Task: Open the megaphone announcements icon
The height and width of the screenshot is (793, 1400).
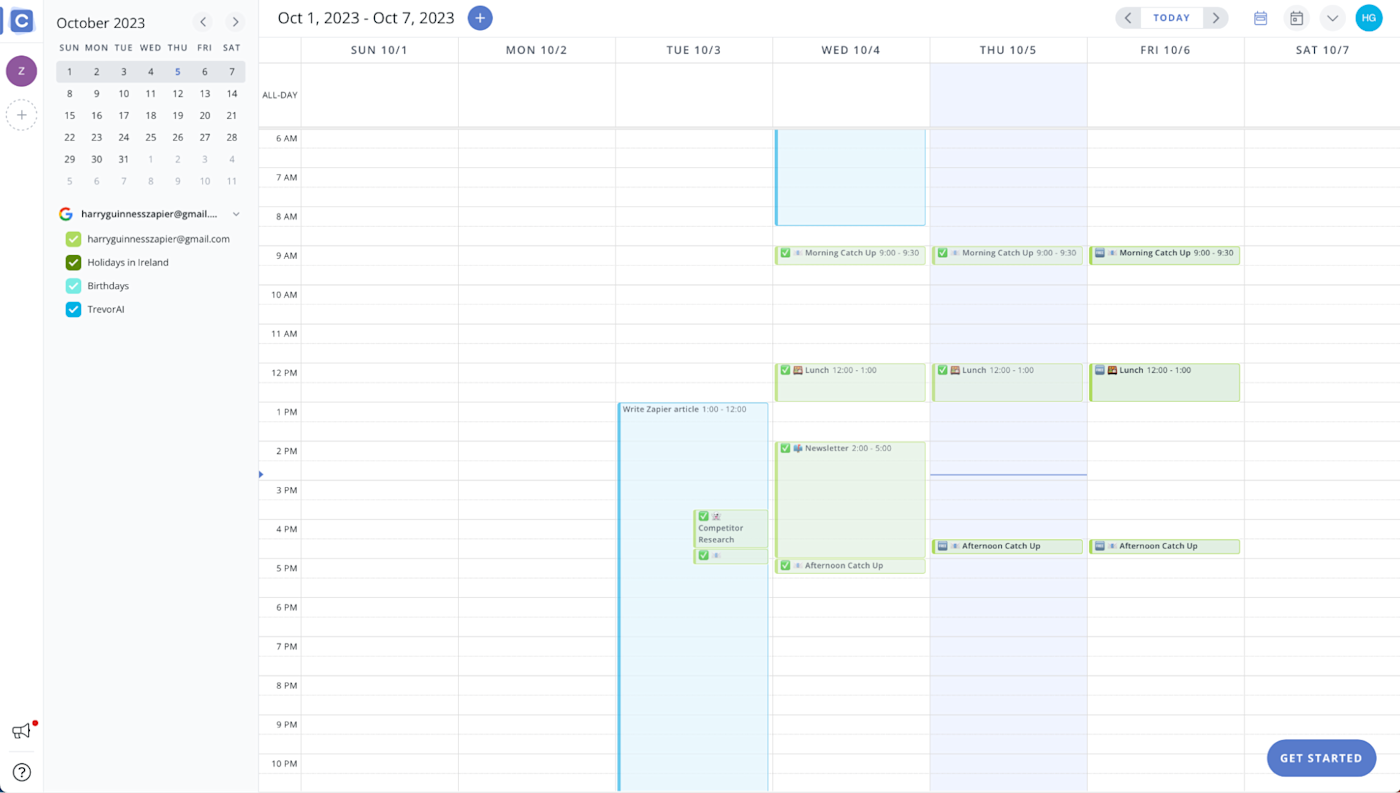Action: (21, 731)
